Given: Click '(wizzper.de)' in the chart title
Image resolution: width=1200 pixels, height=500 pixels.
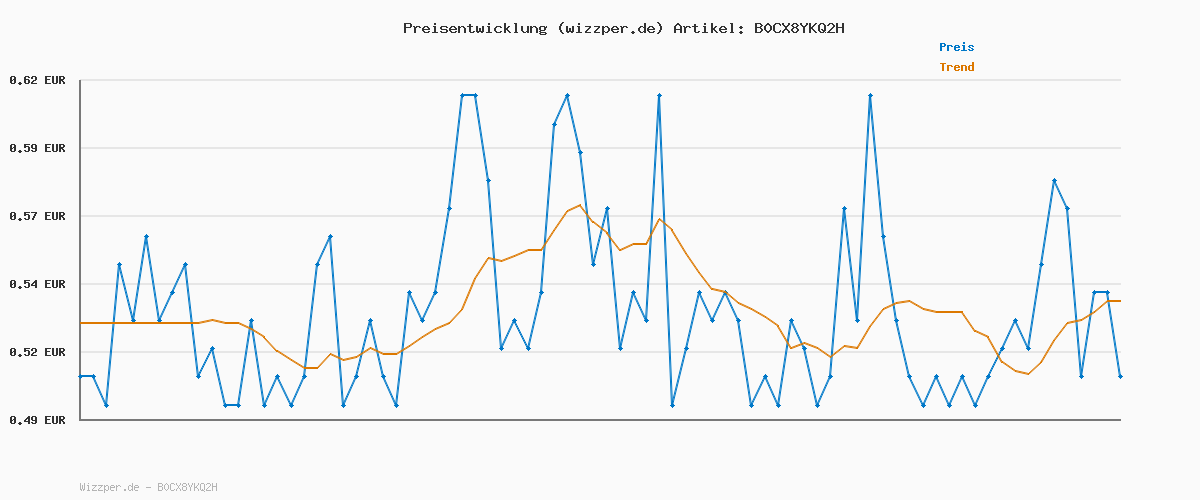Looking at the screenshot, I should click(610, 28).
